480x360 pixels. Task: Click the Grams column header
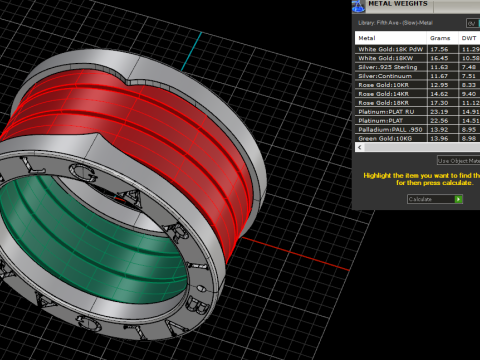(x=443, y=38)
